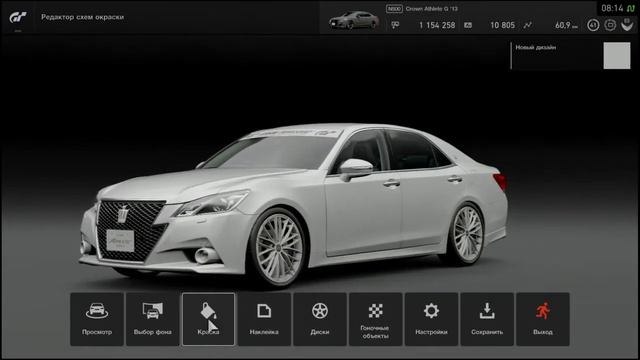Click the distance graph icon beside 60.9
The image size is (640, 360).
527,25
